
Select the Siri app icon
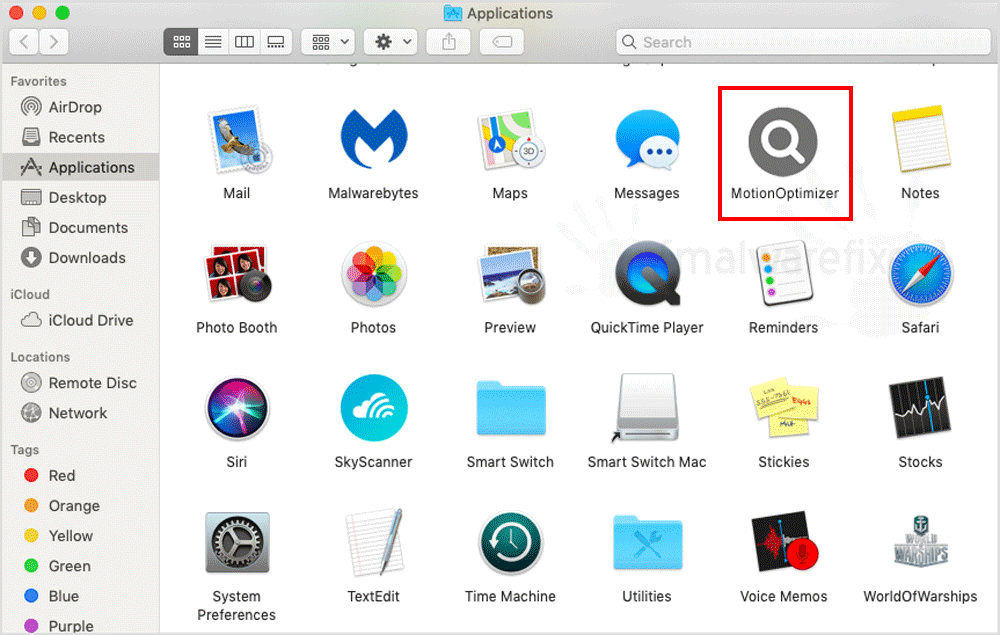tap(237, 409)
